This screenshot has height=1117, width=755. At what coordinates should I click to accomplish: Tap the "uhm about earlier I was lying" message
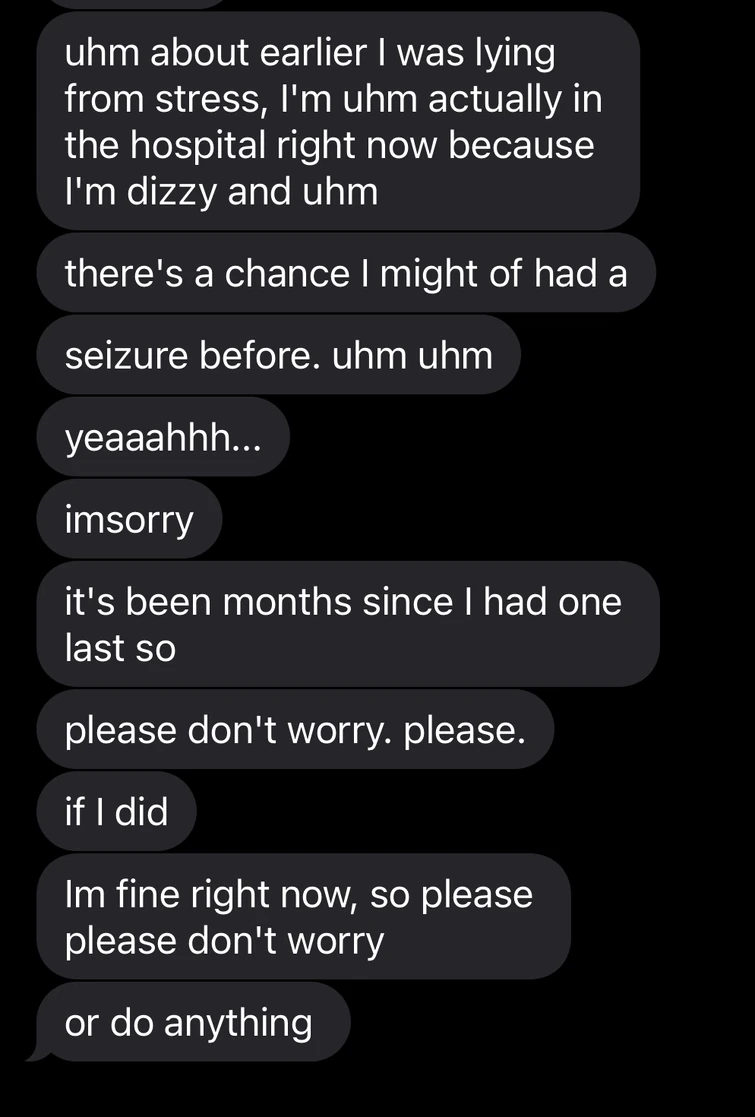tap(338, 121)
